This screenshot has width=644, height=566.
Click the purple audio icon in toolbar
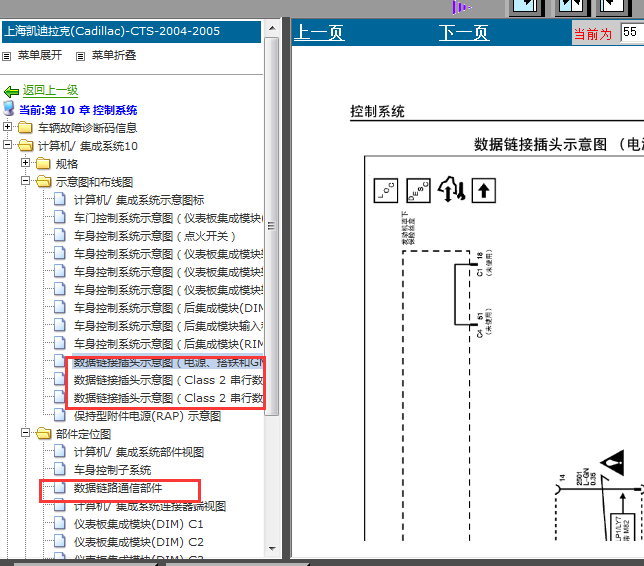(x=462, y=7)
